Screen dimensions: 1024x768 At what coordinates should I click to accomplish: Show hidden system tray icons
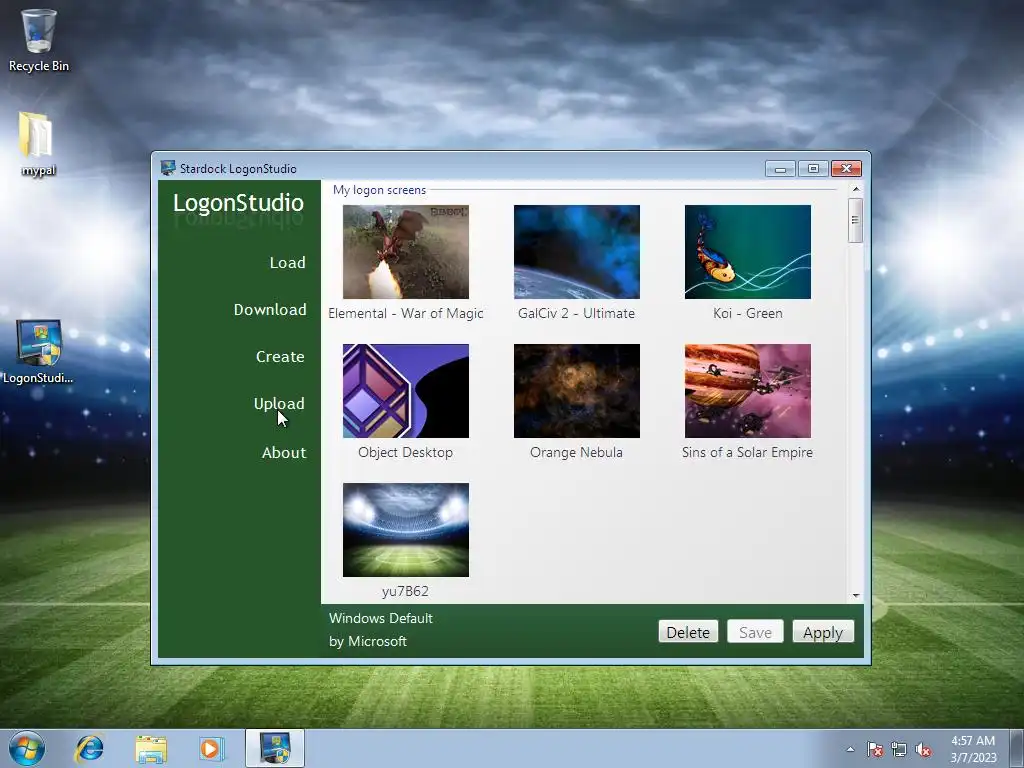pos(850,749)
